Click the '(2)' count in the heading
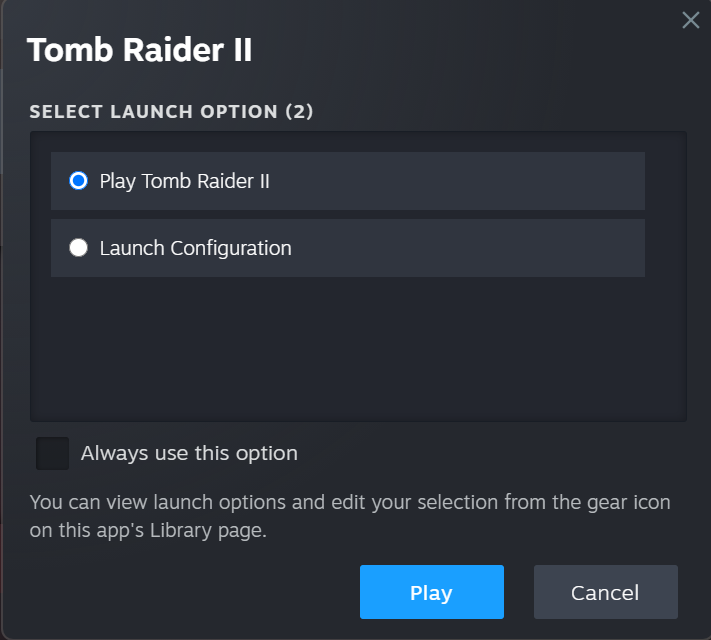The width and height of the screenshot is (711, 640). point(299,112)
